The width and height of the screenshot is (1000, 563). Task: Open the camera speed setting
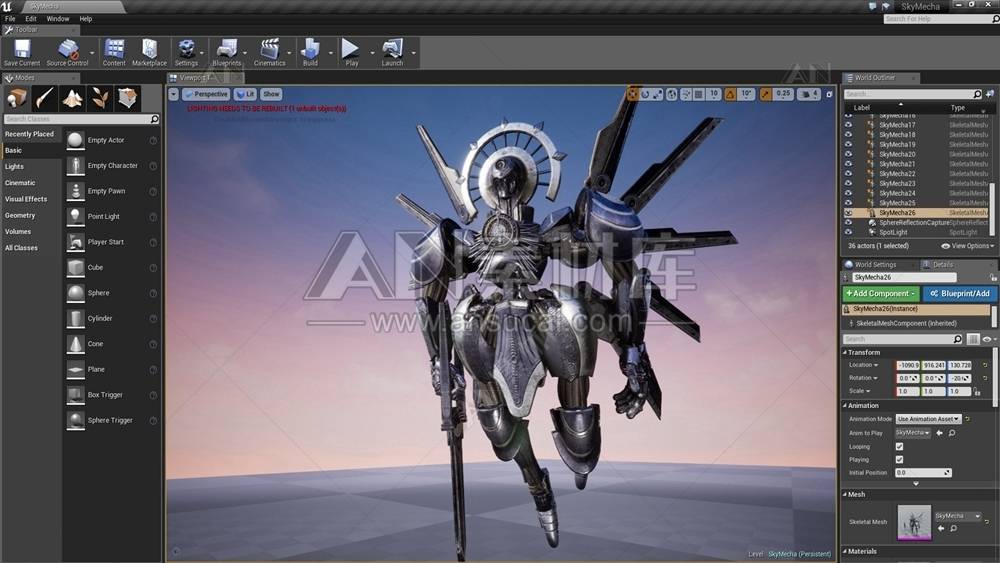pyautogui.click(x=809, y=94)
